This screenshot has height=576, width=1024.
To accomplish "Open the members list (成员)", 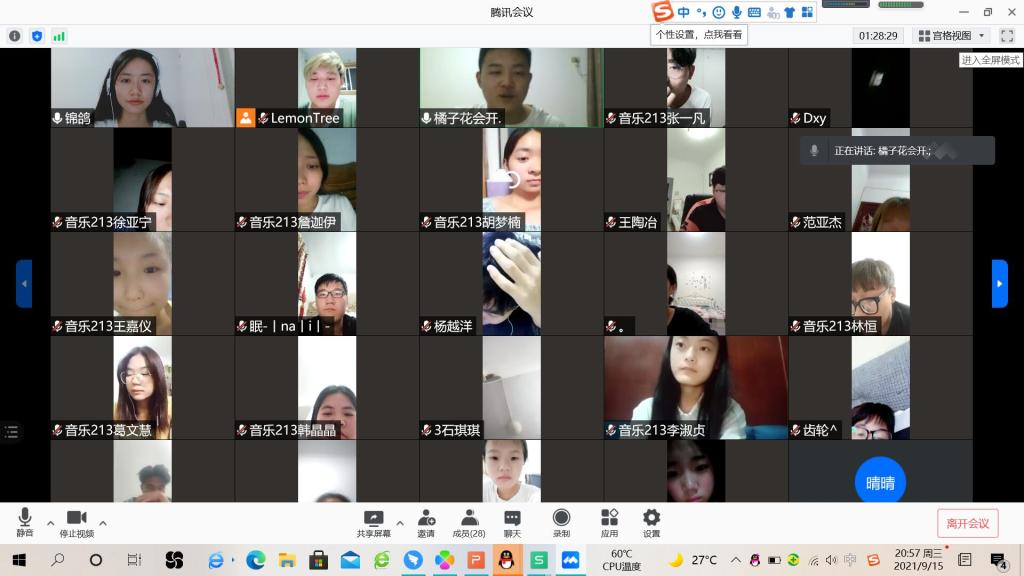I will [469, 519].
